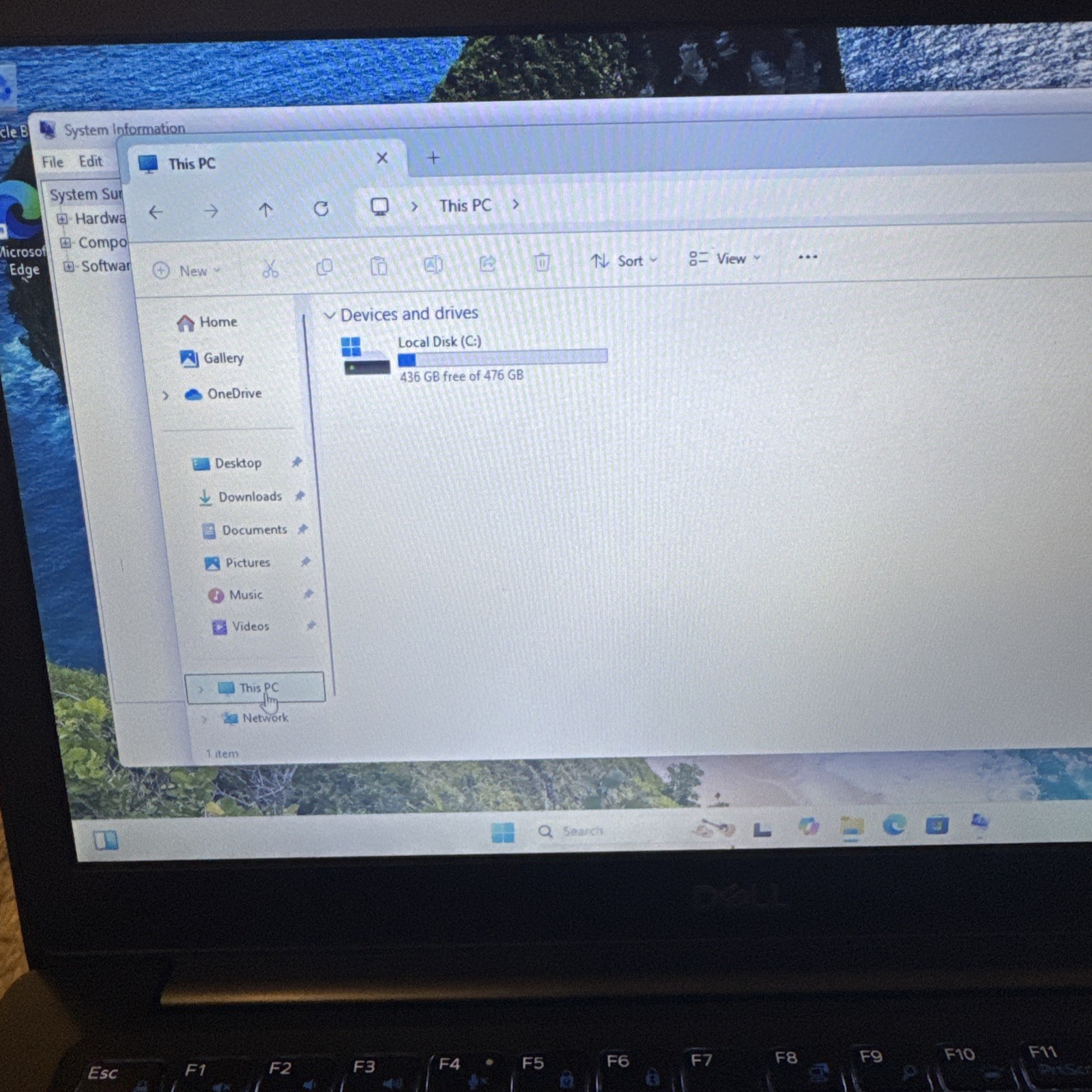Collapse the Devices and drives group
This screenshot has width=1092, height=1092.
(x=329, y=315)
